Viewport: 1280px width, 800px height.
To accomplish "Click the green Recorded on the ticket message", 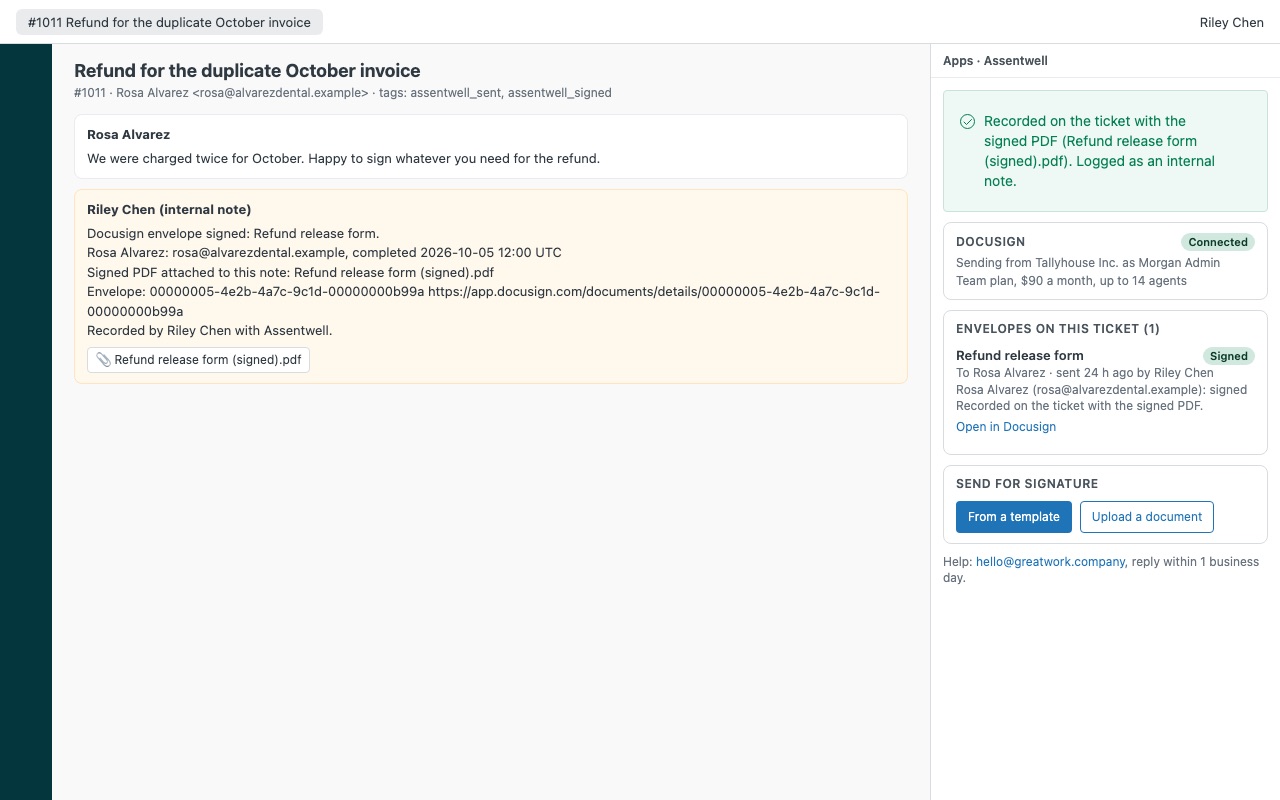I will pos(1099,151).
